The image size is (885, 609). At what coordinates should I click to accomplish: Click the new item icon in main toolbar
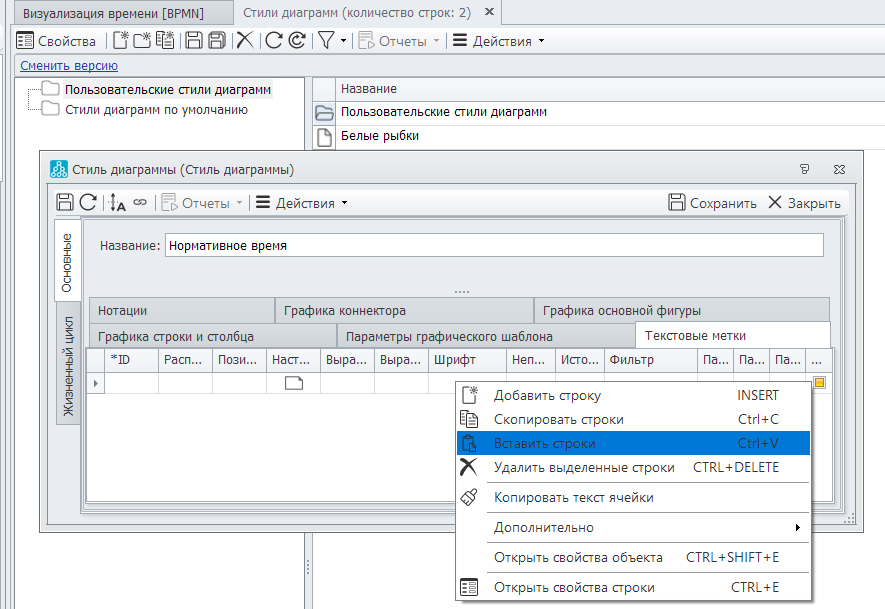point(120,41)
